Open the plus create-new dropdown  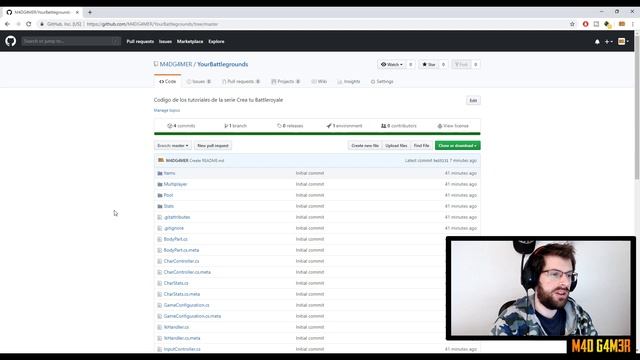pos(609,42)
